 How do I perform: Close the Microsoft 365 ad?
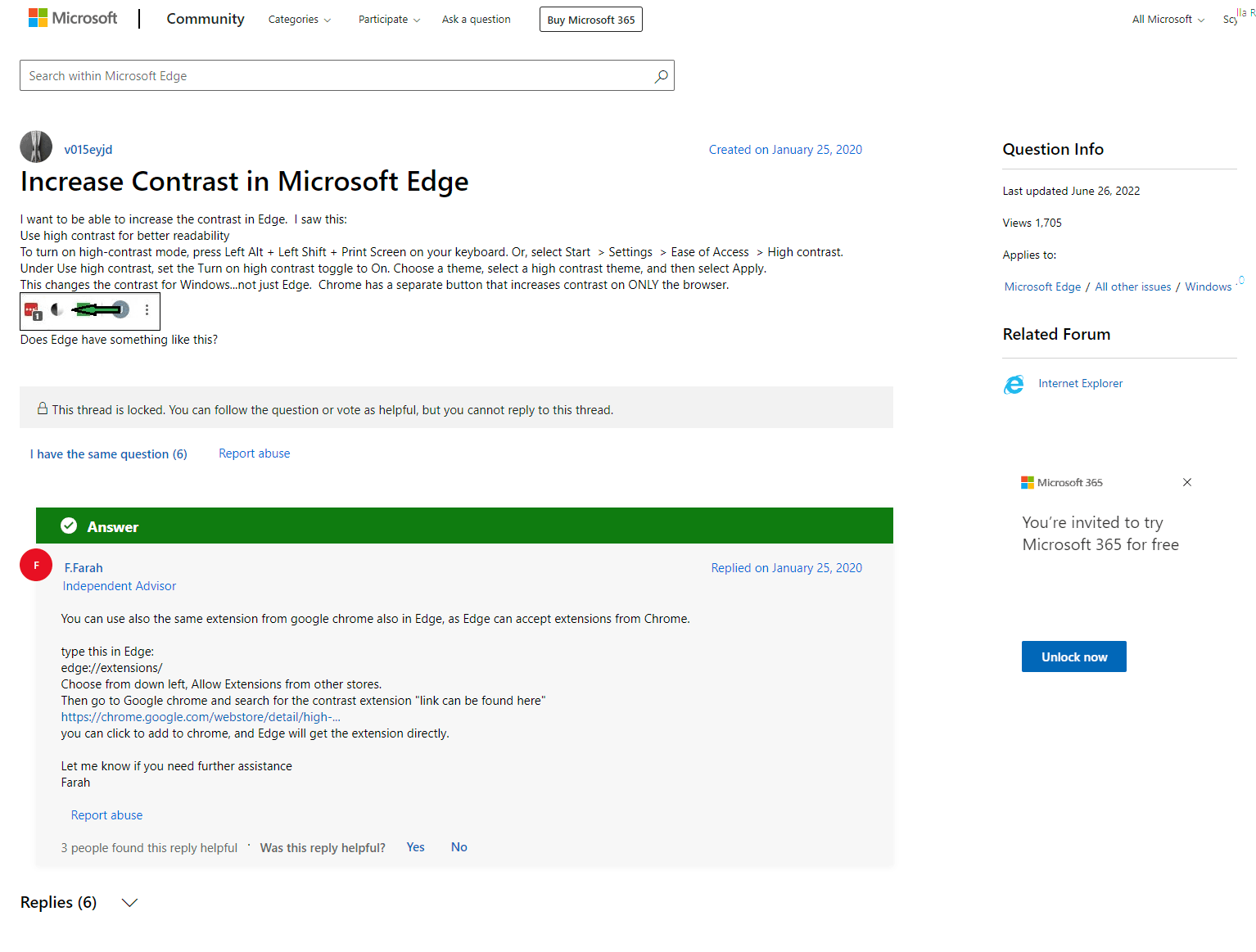click(x=1187, y=482)
